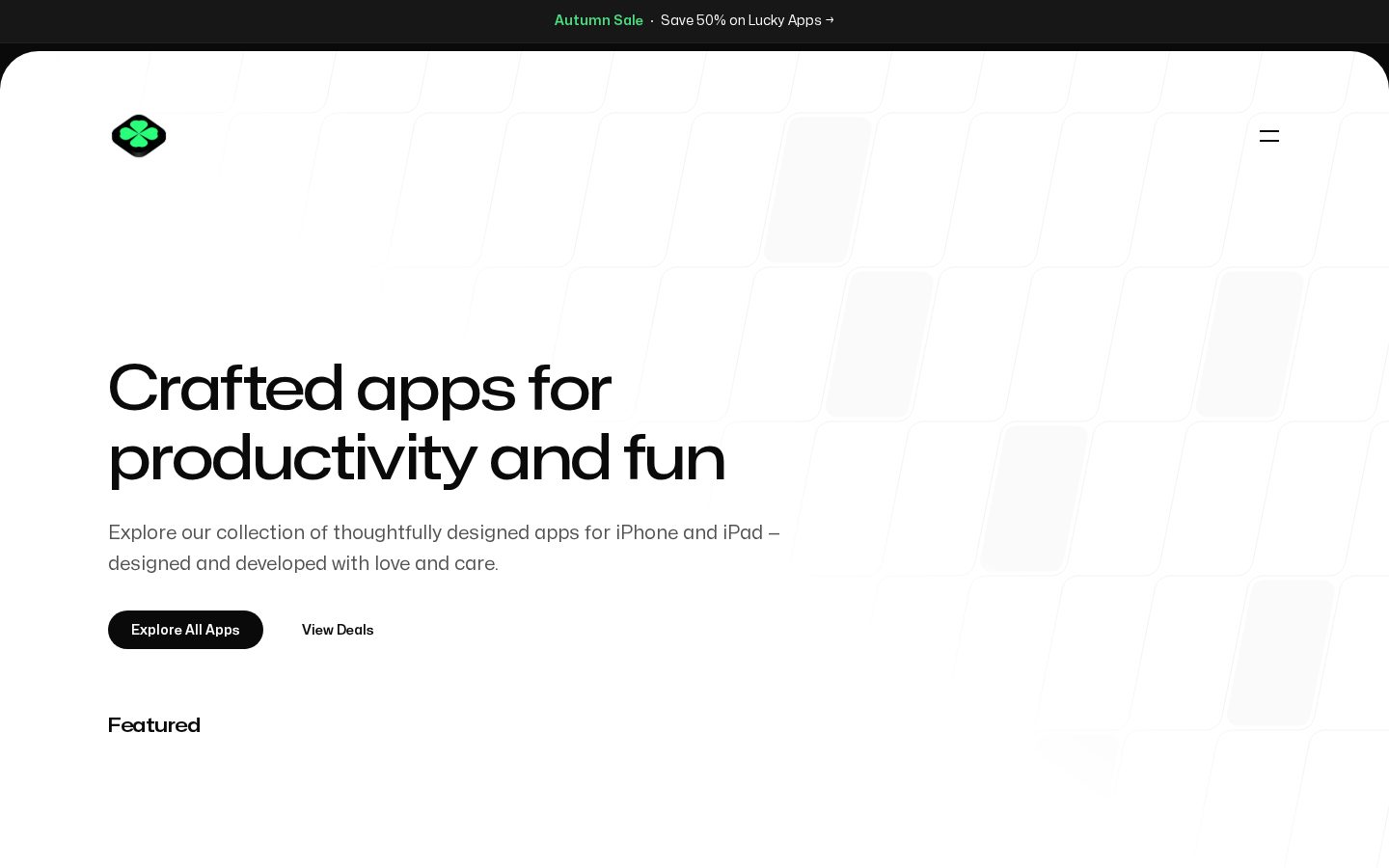
Task: Click the Featured section heading
Action: 154,725
